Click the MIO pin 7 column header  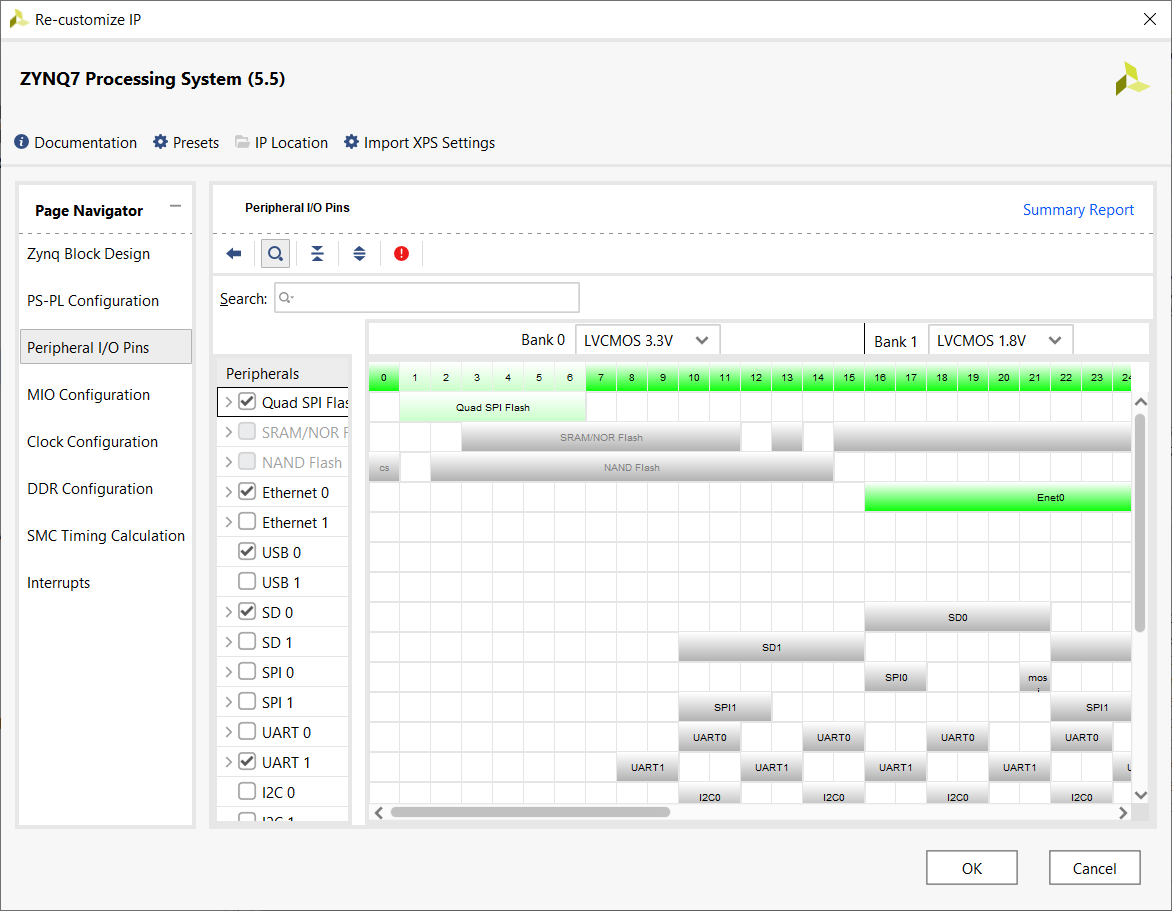tap(601, 377)
